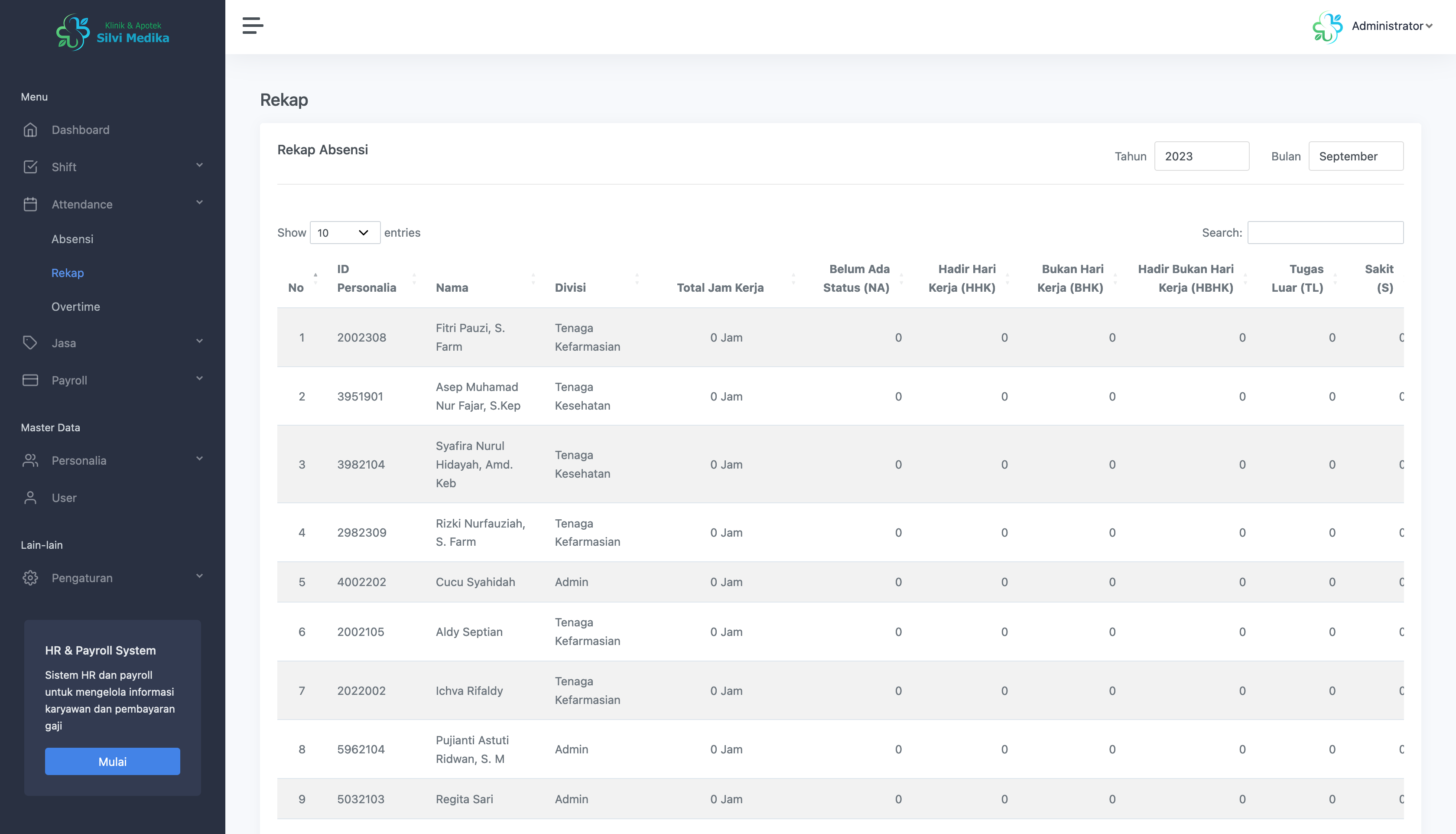Collapse the Attendance menu chevron

[199, 203]
